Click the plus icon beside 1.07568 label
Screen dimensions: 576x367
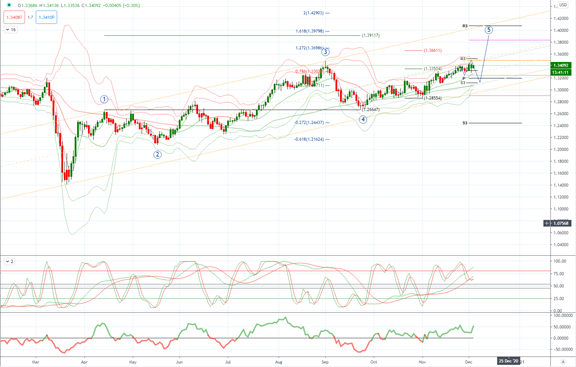point(547,223)
